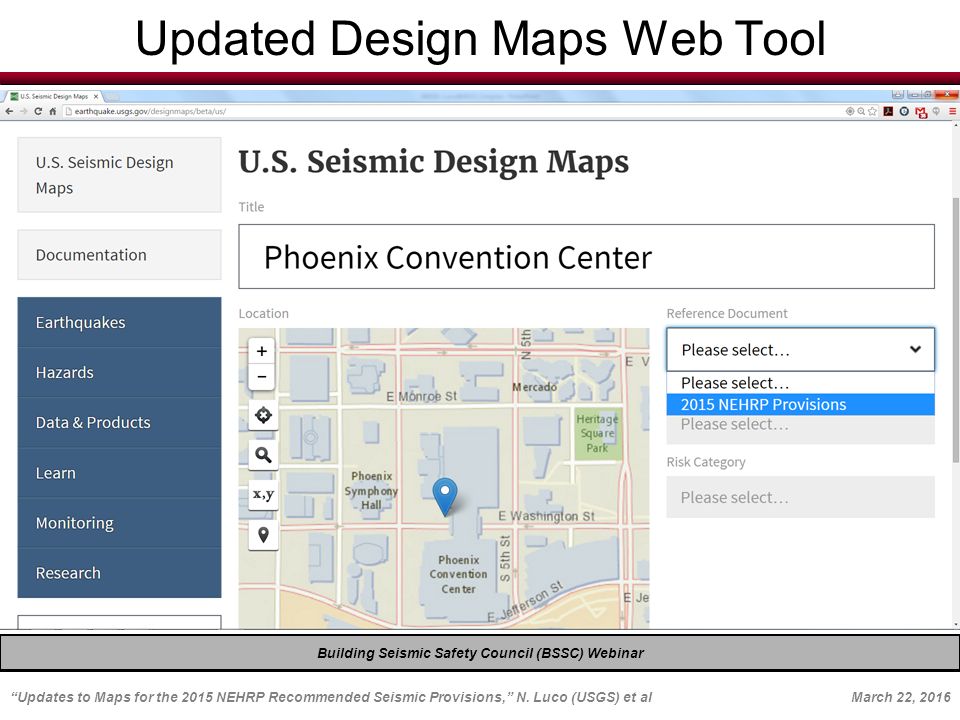This screenshot has height=720, width=960.
Task: Click the Heritage Square Park label on map
Action: (597, 433)
